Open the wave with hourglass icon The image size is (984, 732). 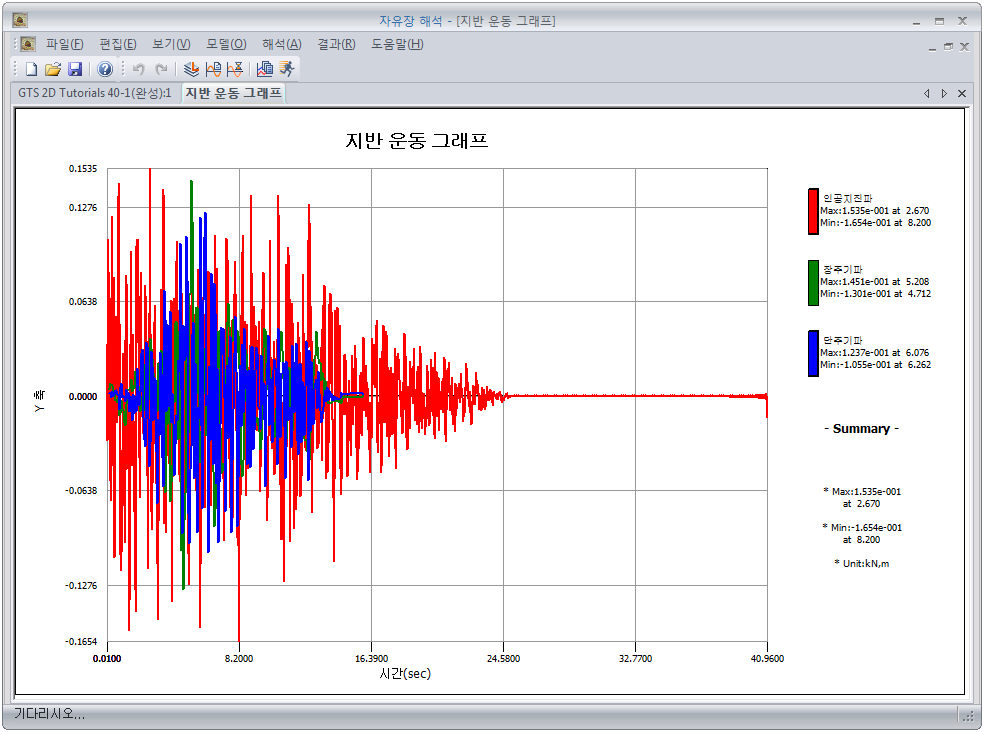click(x=235, y=69)
